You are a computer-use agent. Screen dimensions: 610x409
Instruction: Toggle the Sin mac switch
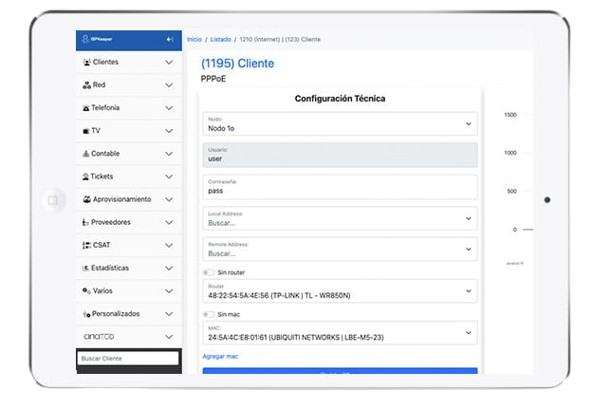[x=209, y=314]
